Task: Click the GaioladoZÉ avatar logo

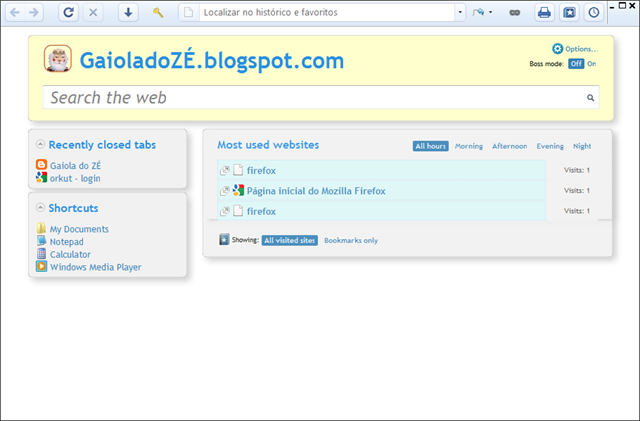Action: (x=58, y=58)
